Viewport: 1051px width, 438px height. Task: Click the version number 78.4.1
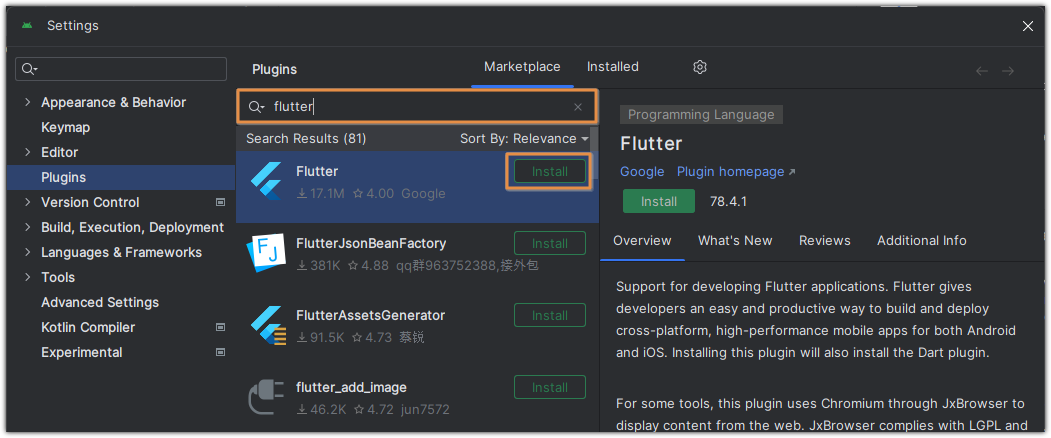728,201
